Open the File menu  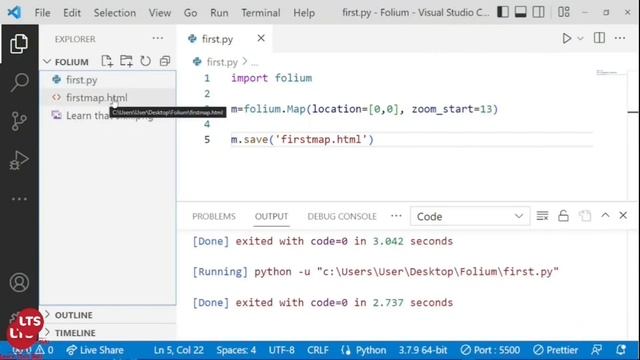tap(42, 13)
